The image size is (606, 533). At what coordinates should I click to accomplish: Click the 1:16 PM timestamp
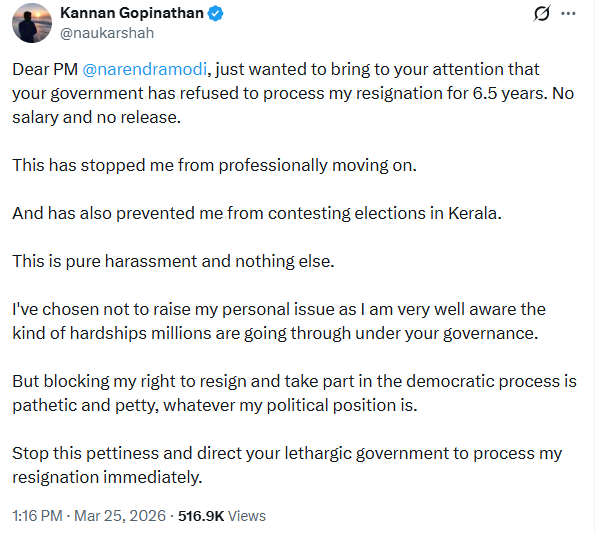[x=37, y=516]
